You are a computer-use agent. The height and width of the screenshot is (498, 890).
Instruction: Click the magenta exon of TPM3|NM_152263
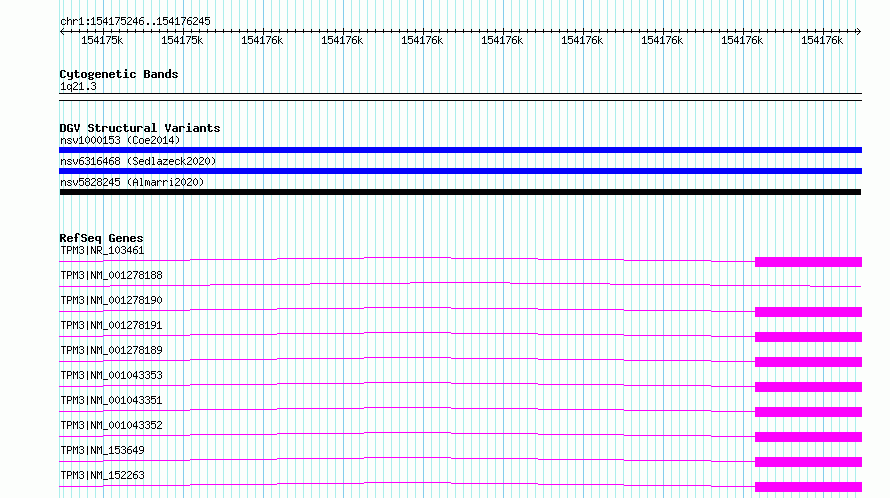(x=808, y=487)
